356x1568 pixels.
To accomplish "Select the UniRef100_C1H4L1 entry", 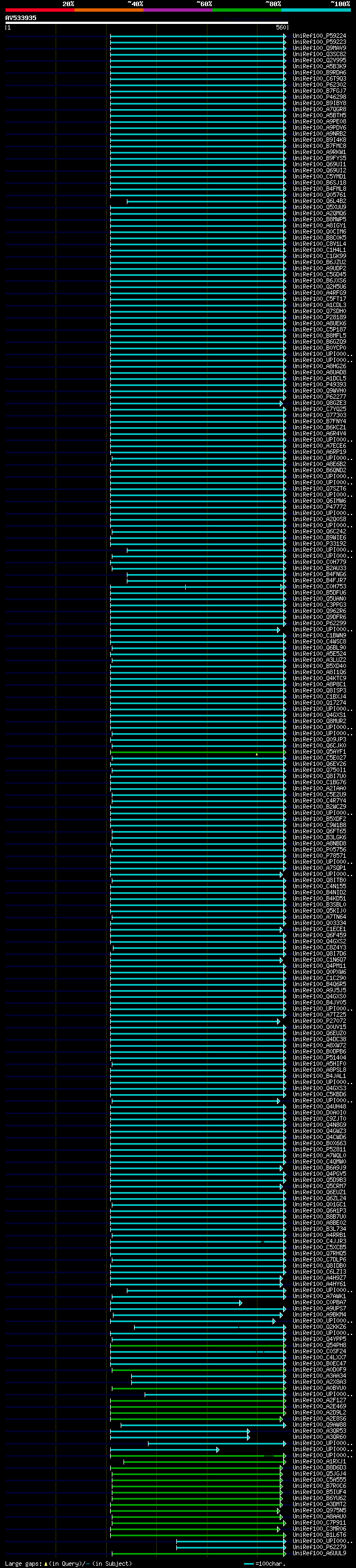I will [x=319, y=250].
